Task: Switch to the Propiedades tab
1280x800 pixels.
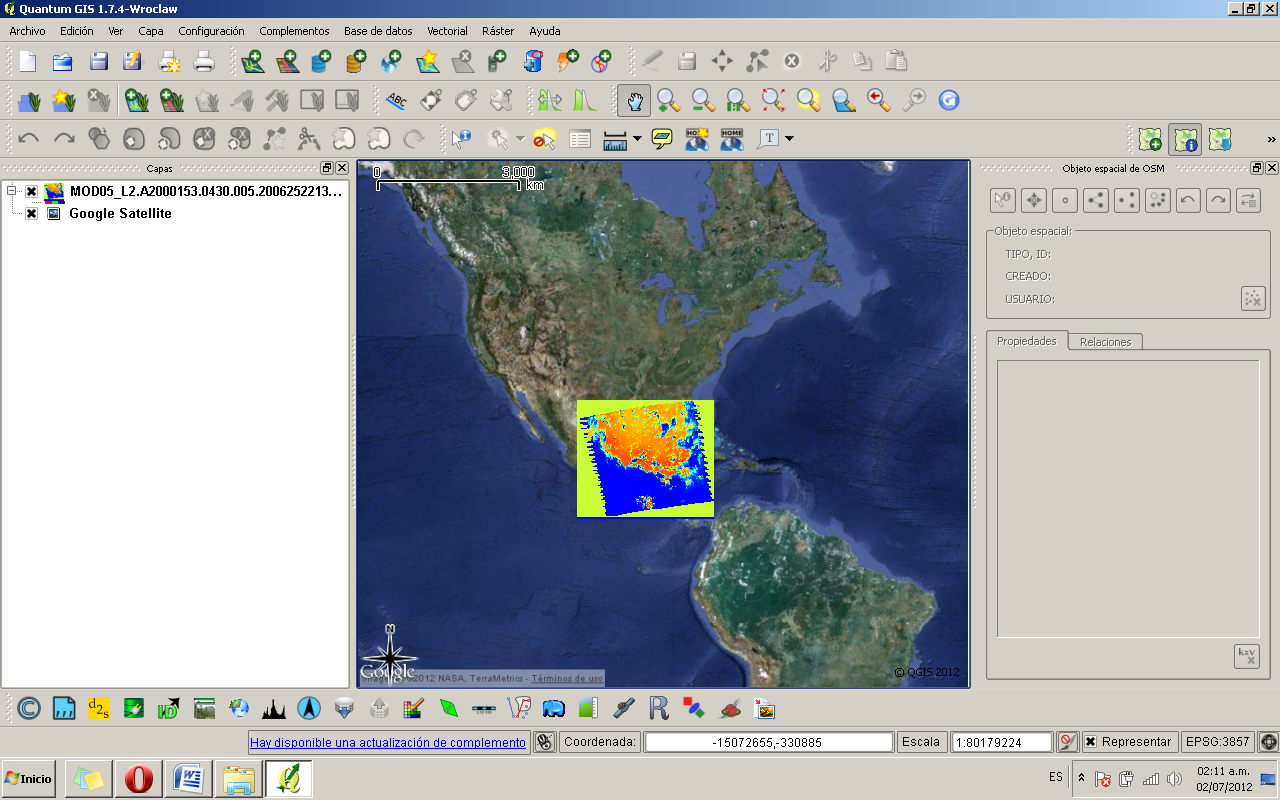Action: click(1027, 341)
